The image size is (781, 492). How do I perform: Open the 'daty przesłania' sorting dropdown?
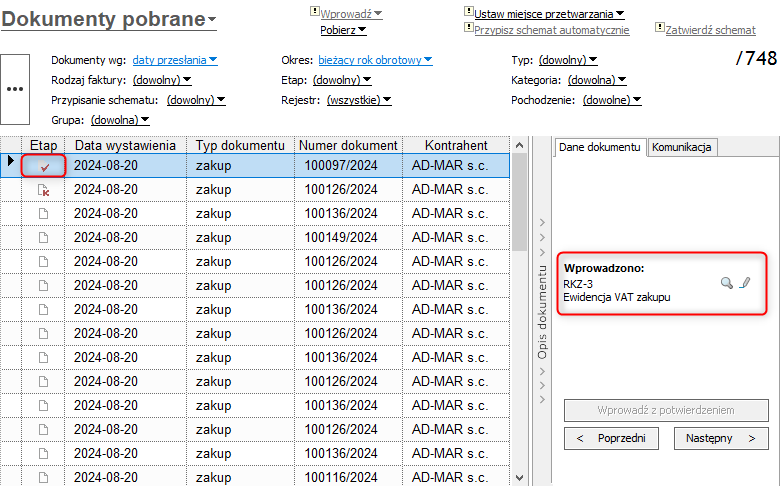click(175, 60)
